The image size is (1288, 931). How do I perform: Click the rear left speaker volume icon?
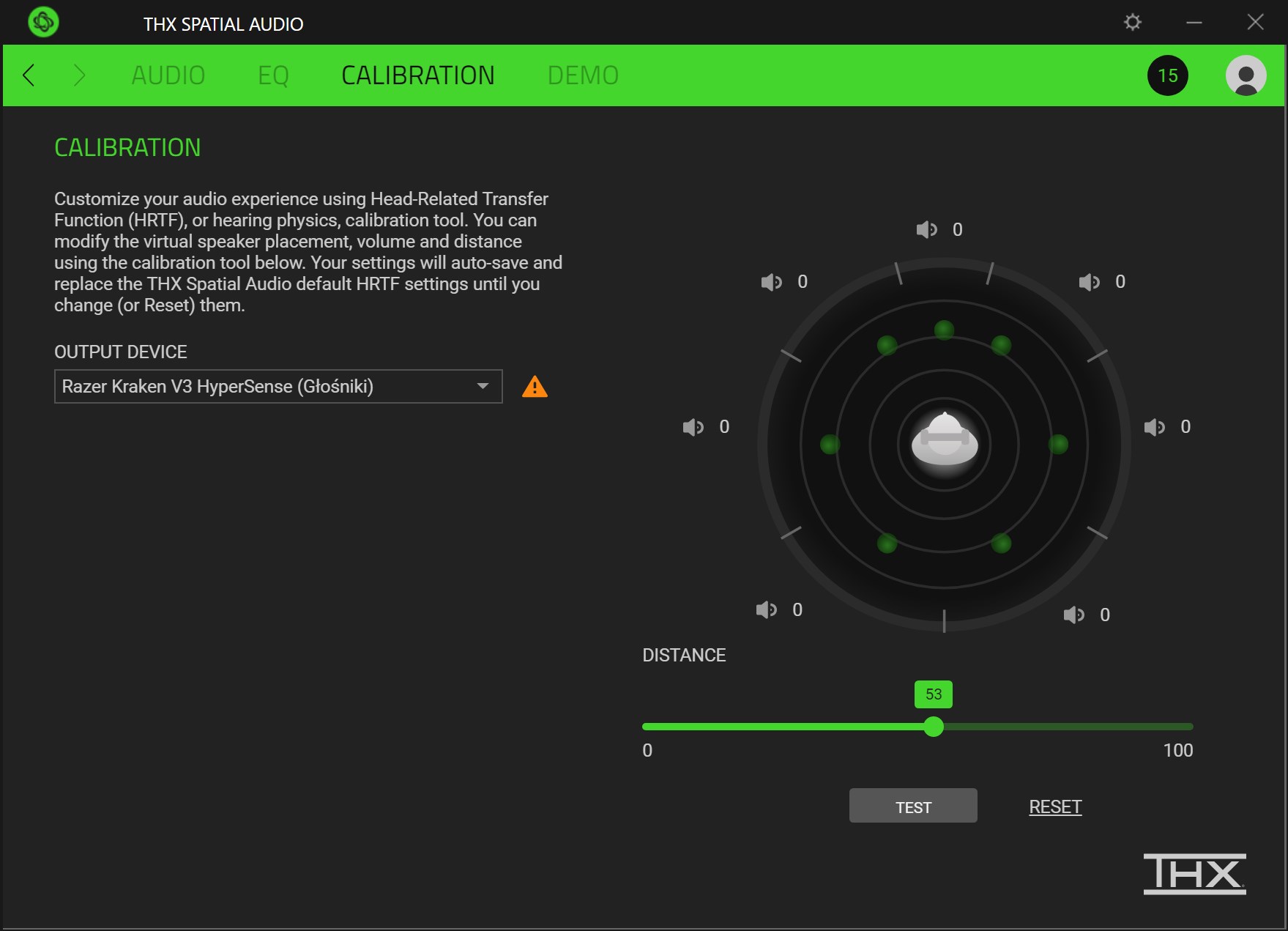click(766, 609)
